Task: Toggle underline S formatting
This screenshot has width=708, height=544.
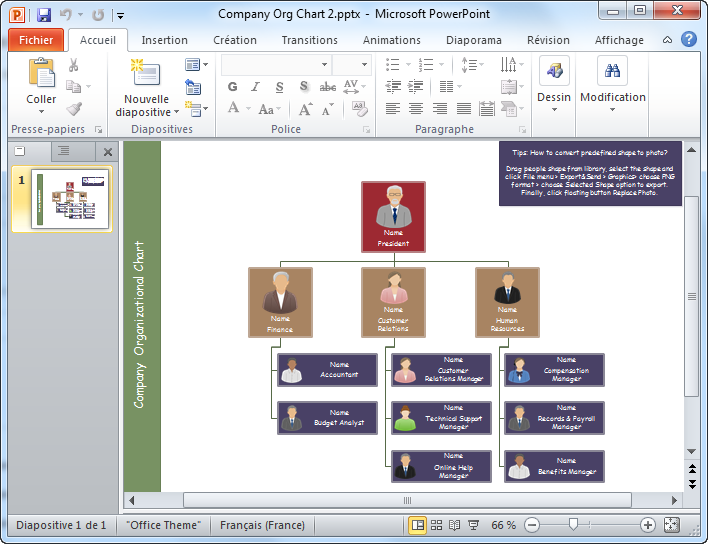Action: point(279,87)
